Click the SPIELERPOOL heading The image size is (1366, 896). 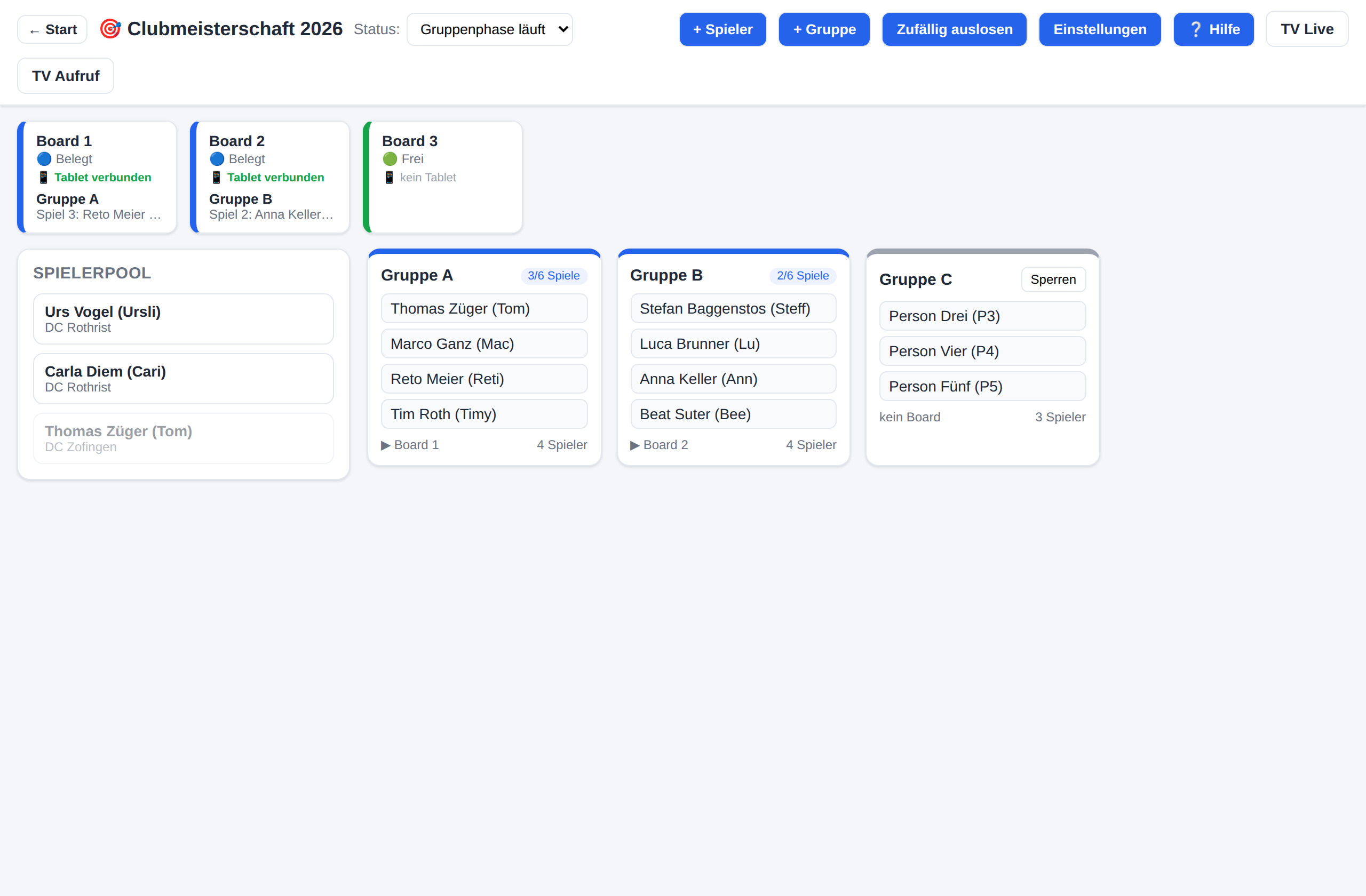coord(92,273)
